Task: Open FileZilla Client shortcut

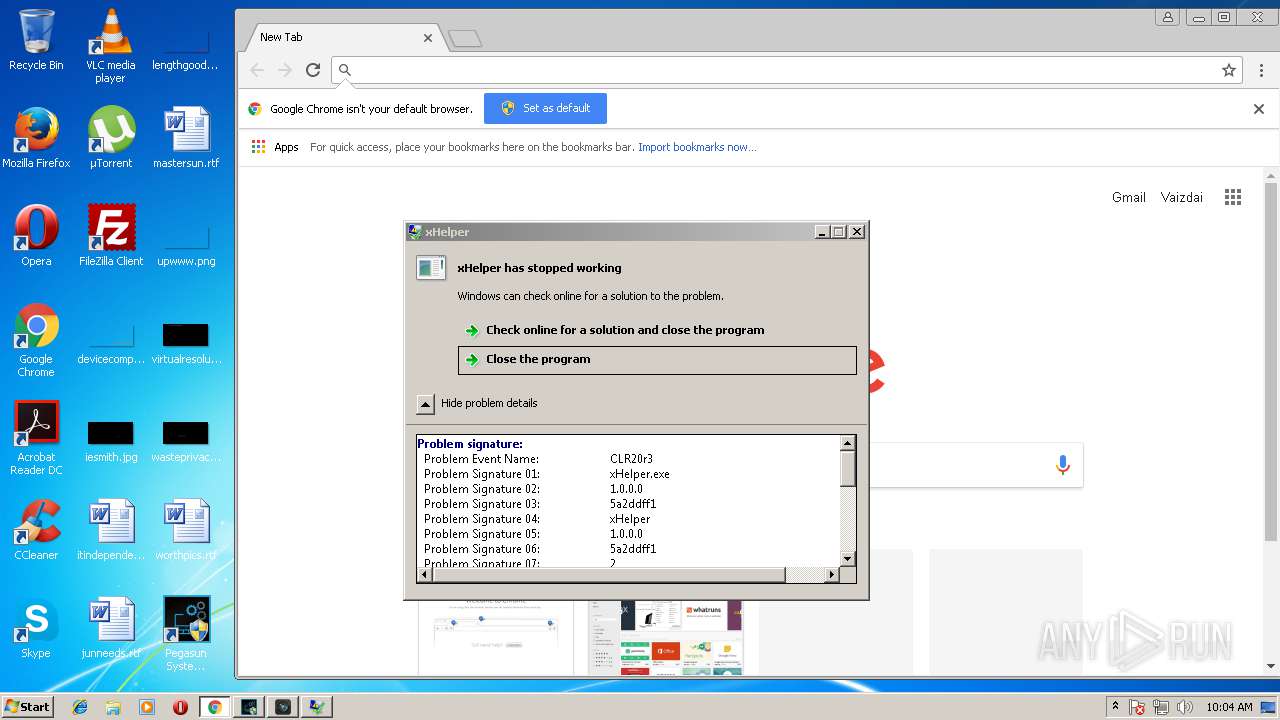Action: [110, 236]
